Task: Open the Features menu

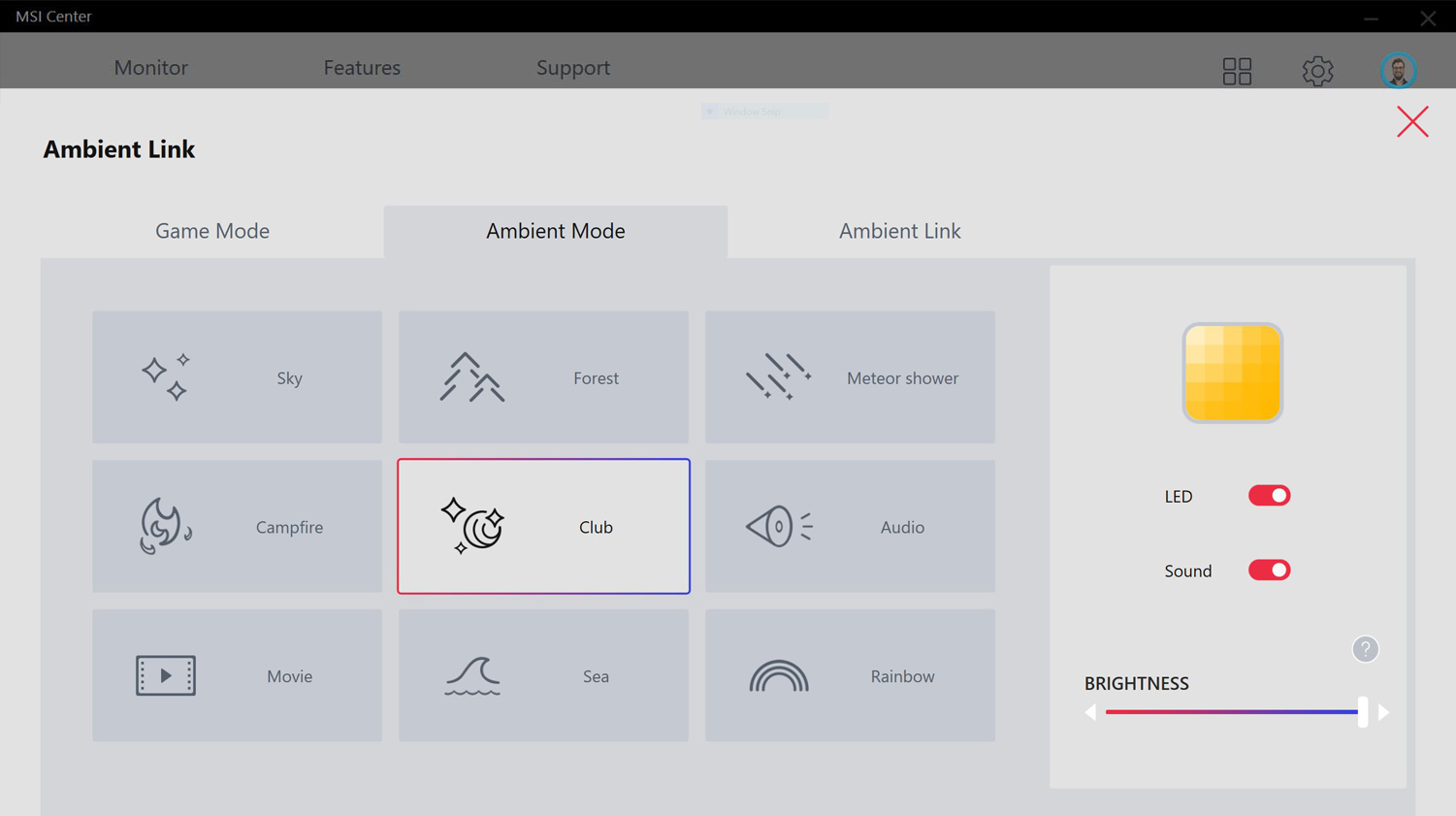Action: tap(362, 68)
